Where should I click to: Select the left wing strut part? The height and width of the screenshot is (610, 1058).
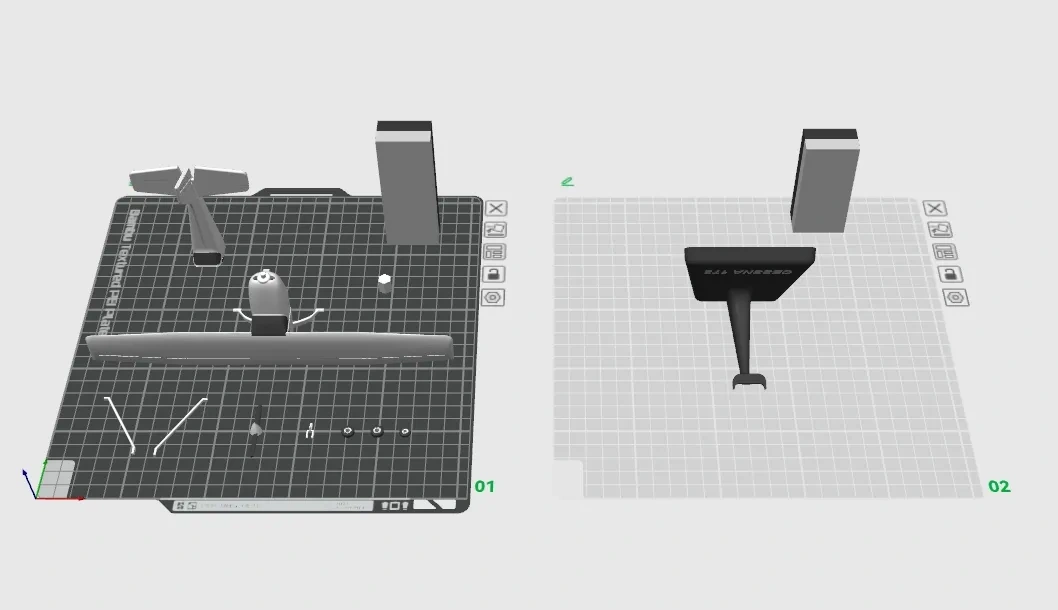120,425
